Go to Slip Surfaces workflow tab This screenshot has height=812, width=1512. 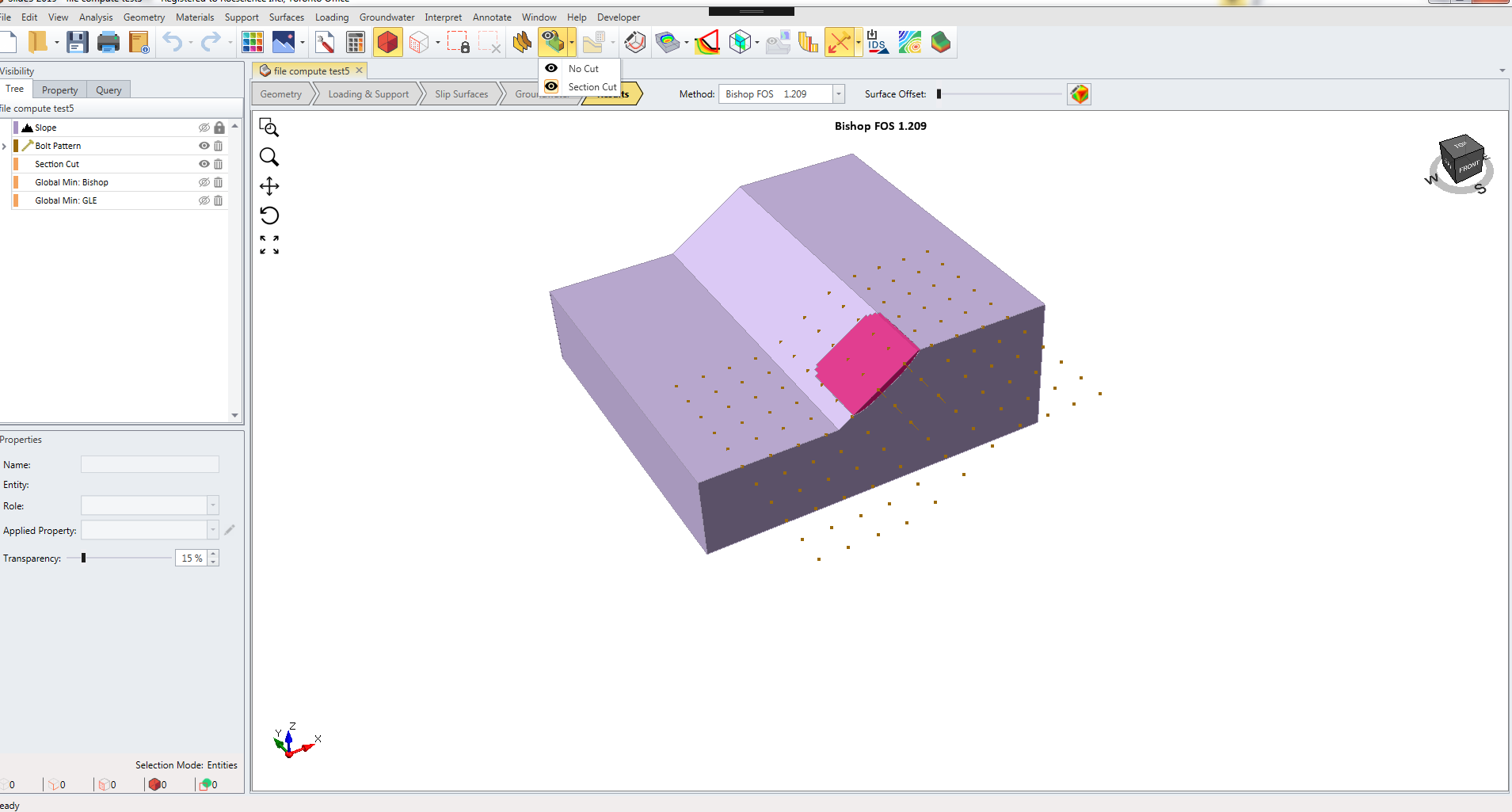[461, 94]
